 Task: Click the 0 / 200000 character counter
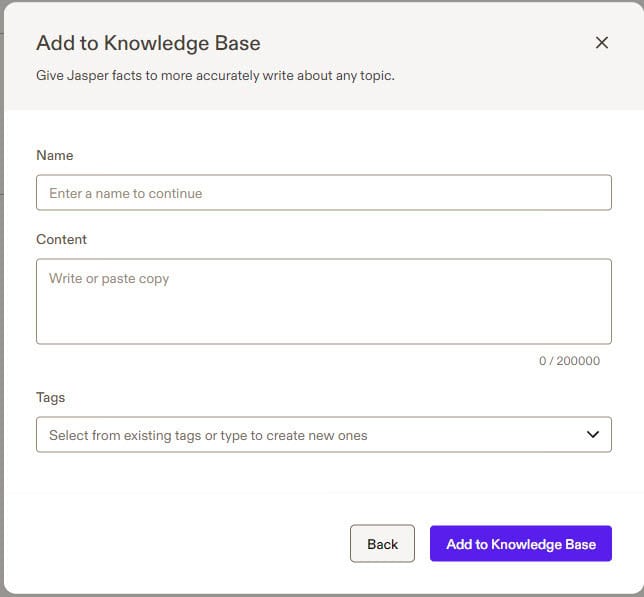(569, 361)
